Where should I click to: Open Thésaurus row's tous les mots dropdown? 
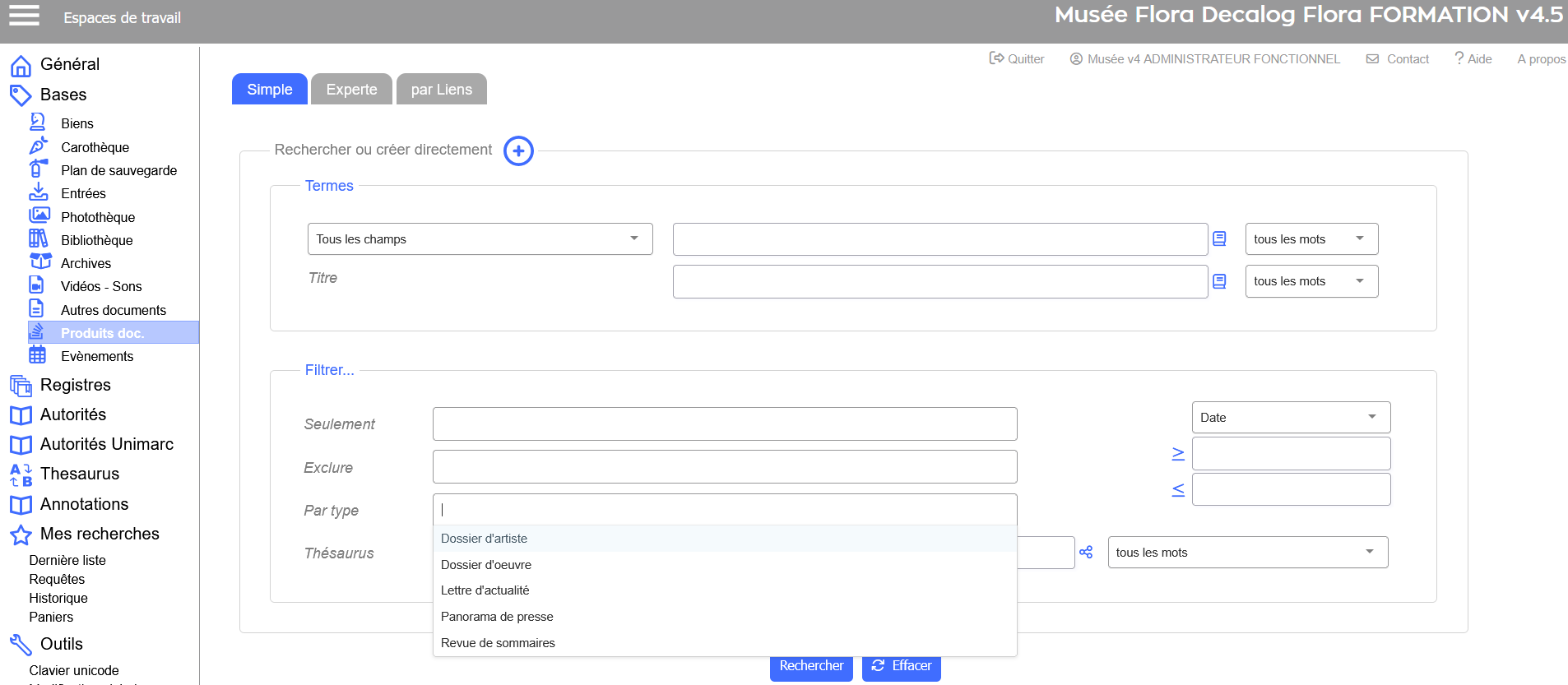[x=1248, y=553]
